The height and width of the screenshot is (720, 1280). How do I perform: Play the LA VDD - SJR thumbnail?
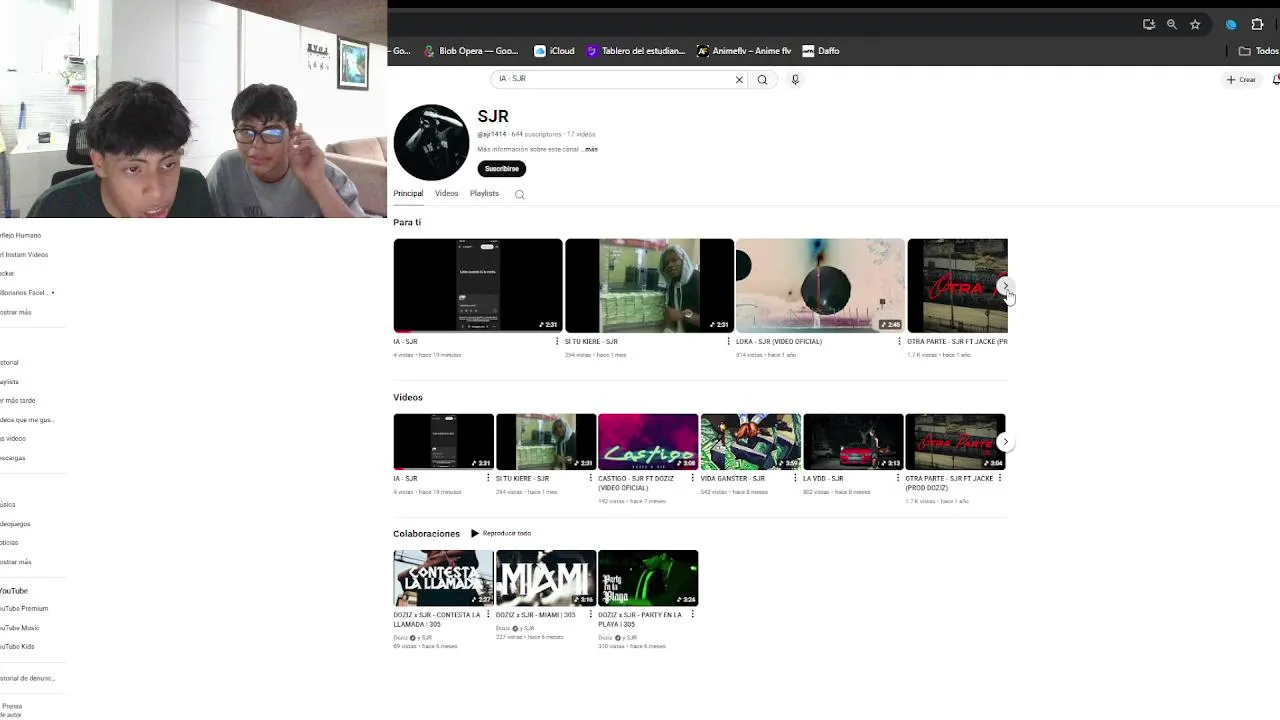[853, 442]
